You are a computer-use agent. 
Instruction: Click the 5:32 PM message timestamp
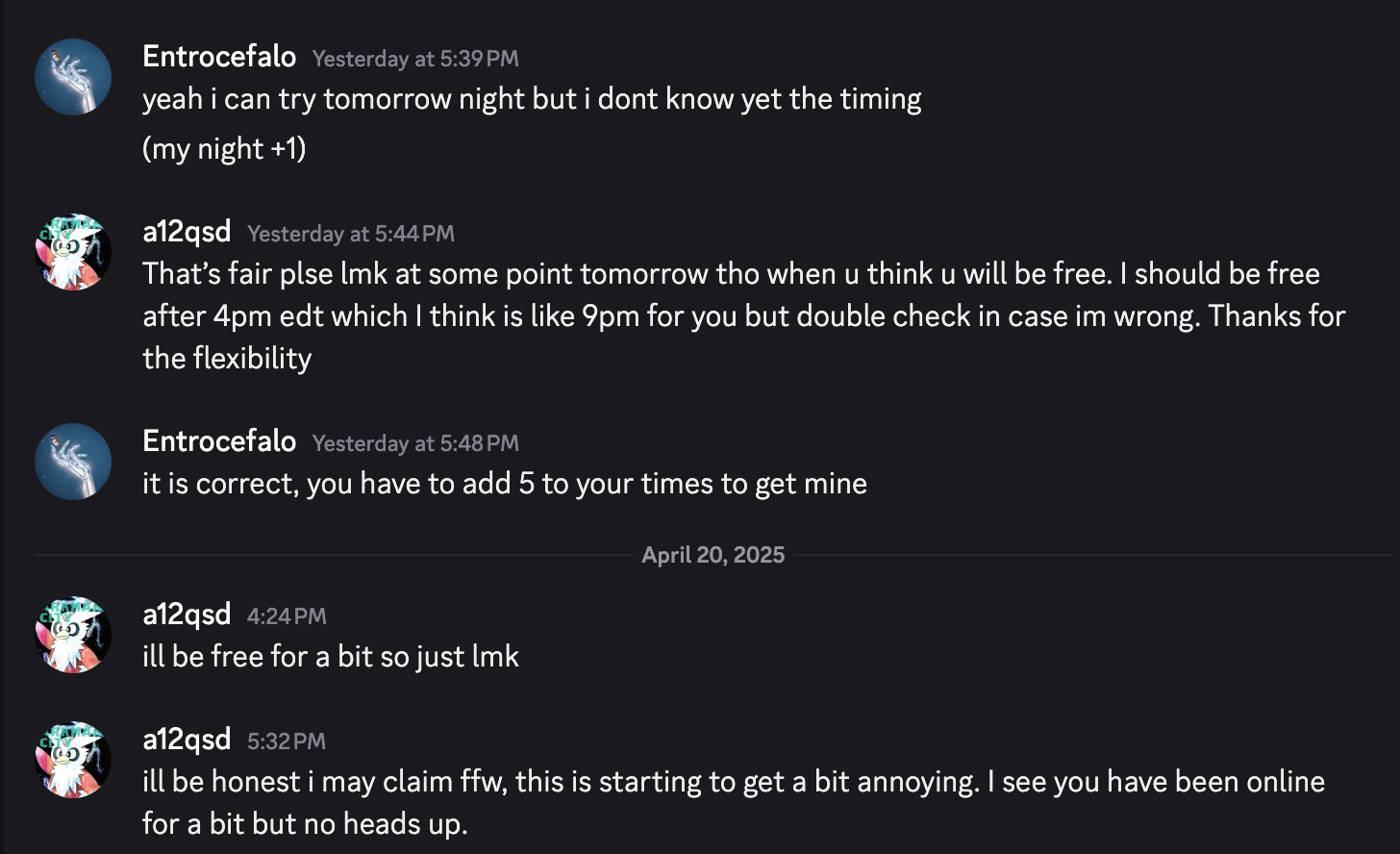[x=287, y=741]
